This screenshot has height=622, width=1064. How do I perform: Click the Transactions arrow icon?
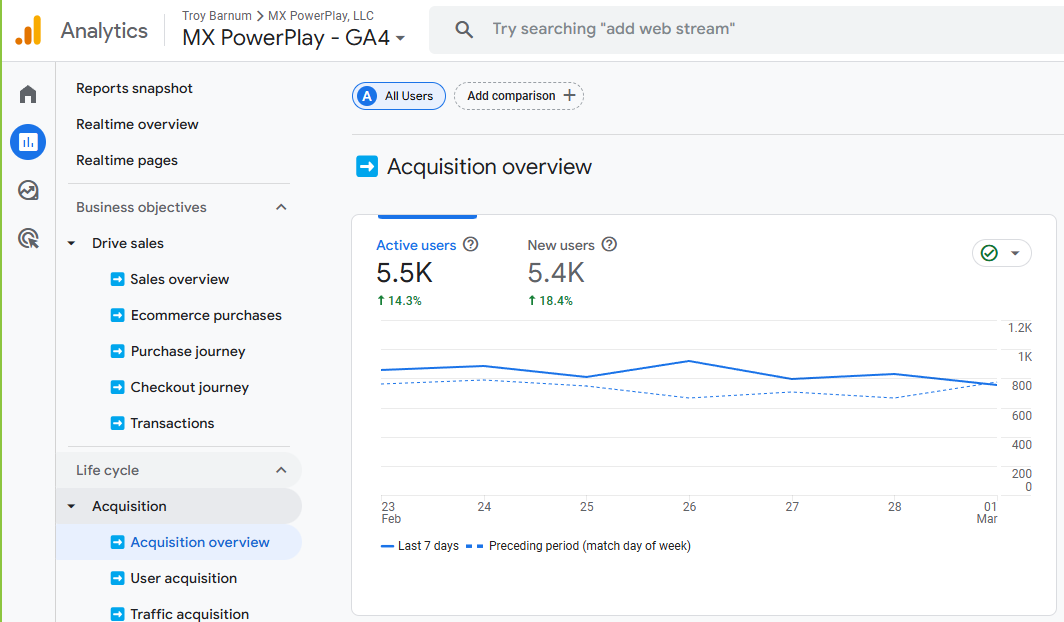(117, 423)
